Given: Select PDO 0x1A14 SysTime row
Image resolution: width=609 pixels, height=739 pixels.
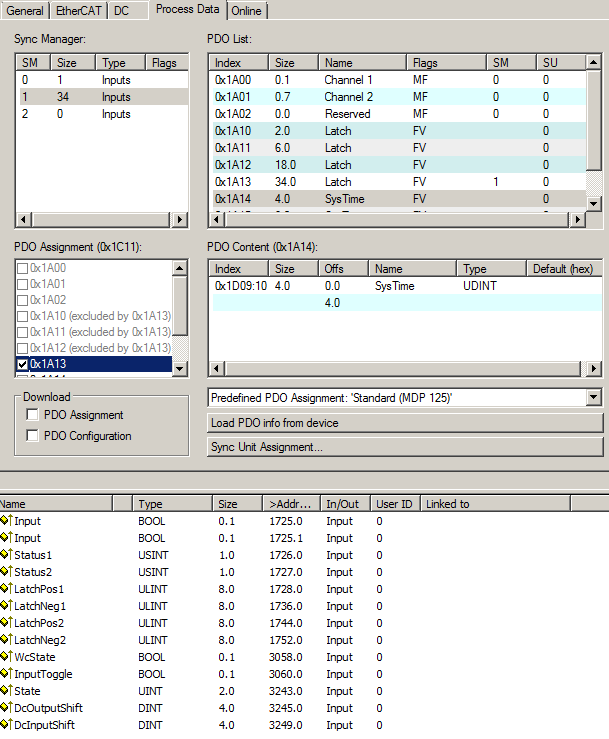Looking at the screenshot, I should coord(398,198).
